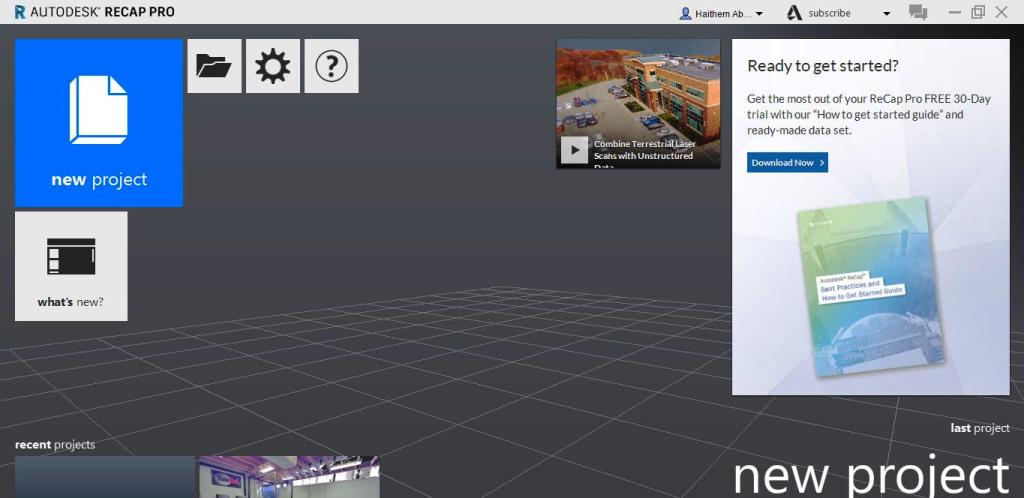Play the Combine Terrestrial Laser Scans video
The image size is (1024, 498).
pos(575,150)
